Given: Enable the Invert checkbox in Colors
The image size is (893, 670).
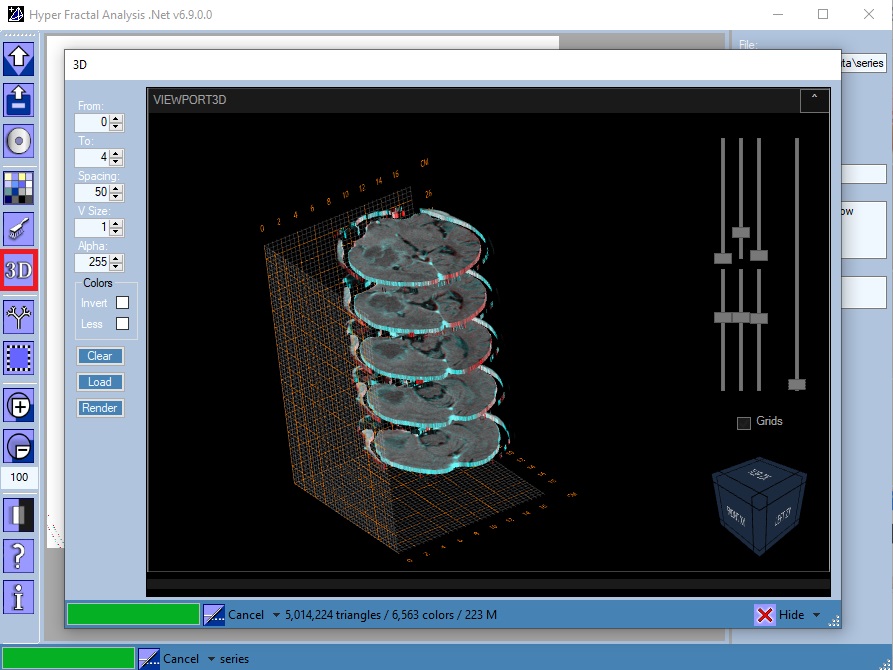Looking at the screenshot, I should click(x=122, y=303).
